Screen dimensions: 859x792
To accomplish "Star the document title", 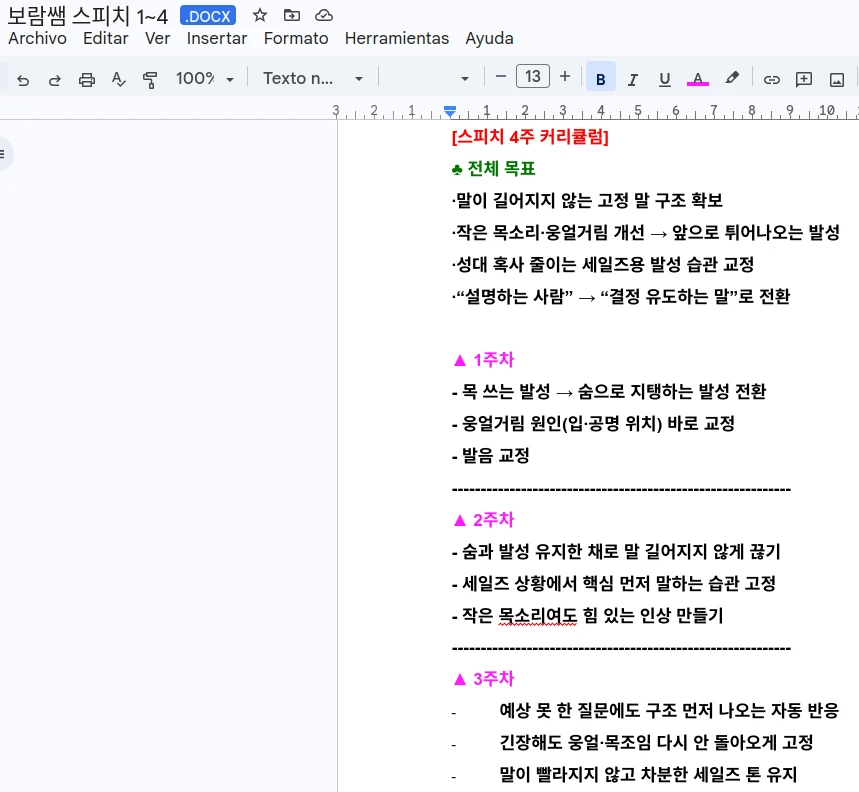I will (x=260, y=15).
